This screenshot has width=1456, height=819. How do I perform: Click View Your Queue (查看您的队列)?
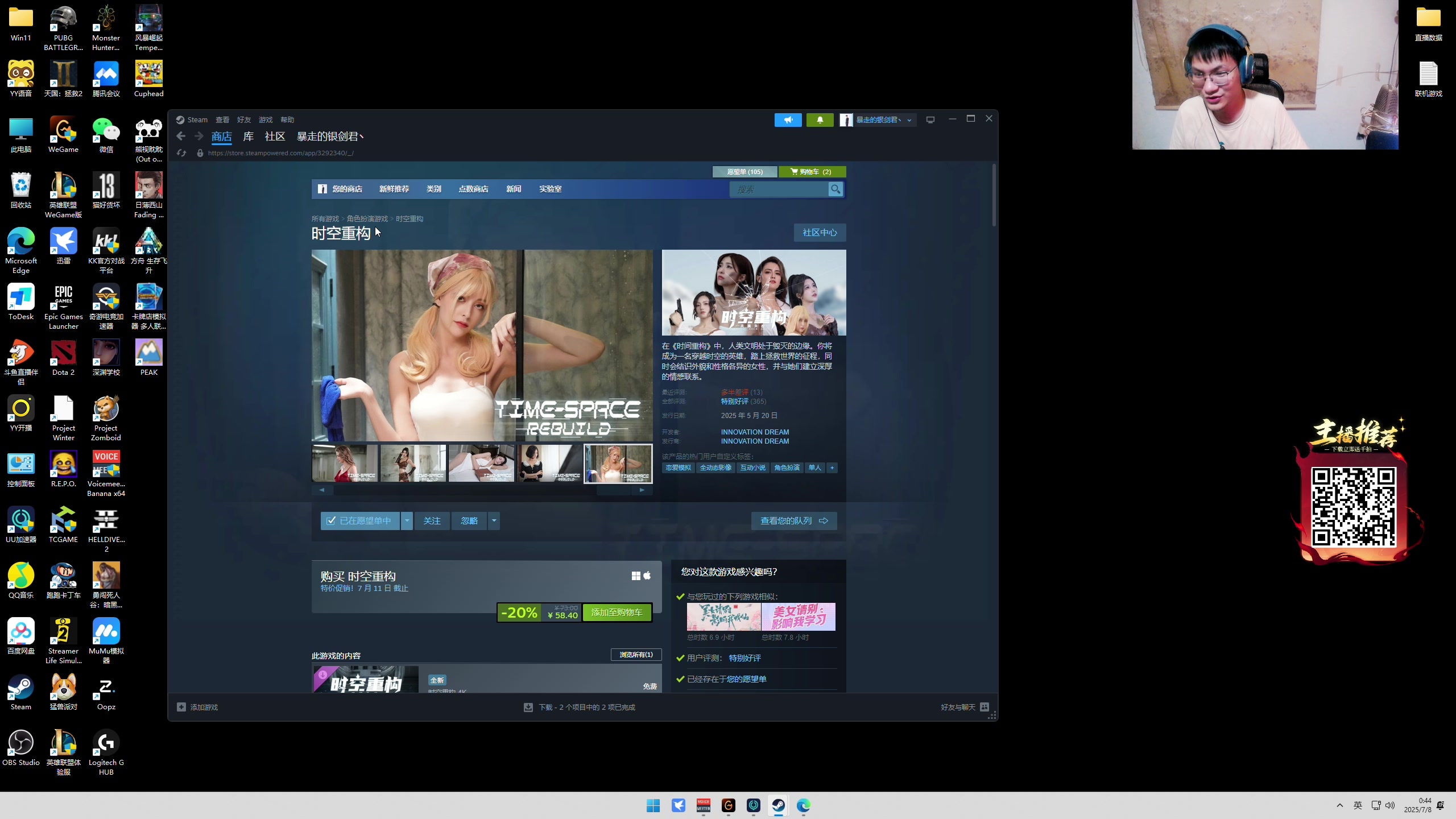(794, 521)
